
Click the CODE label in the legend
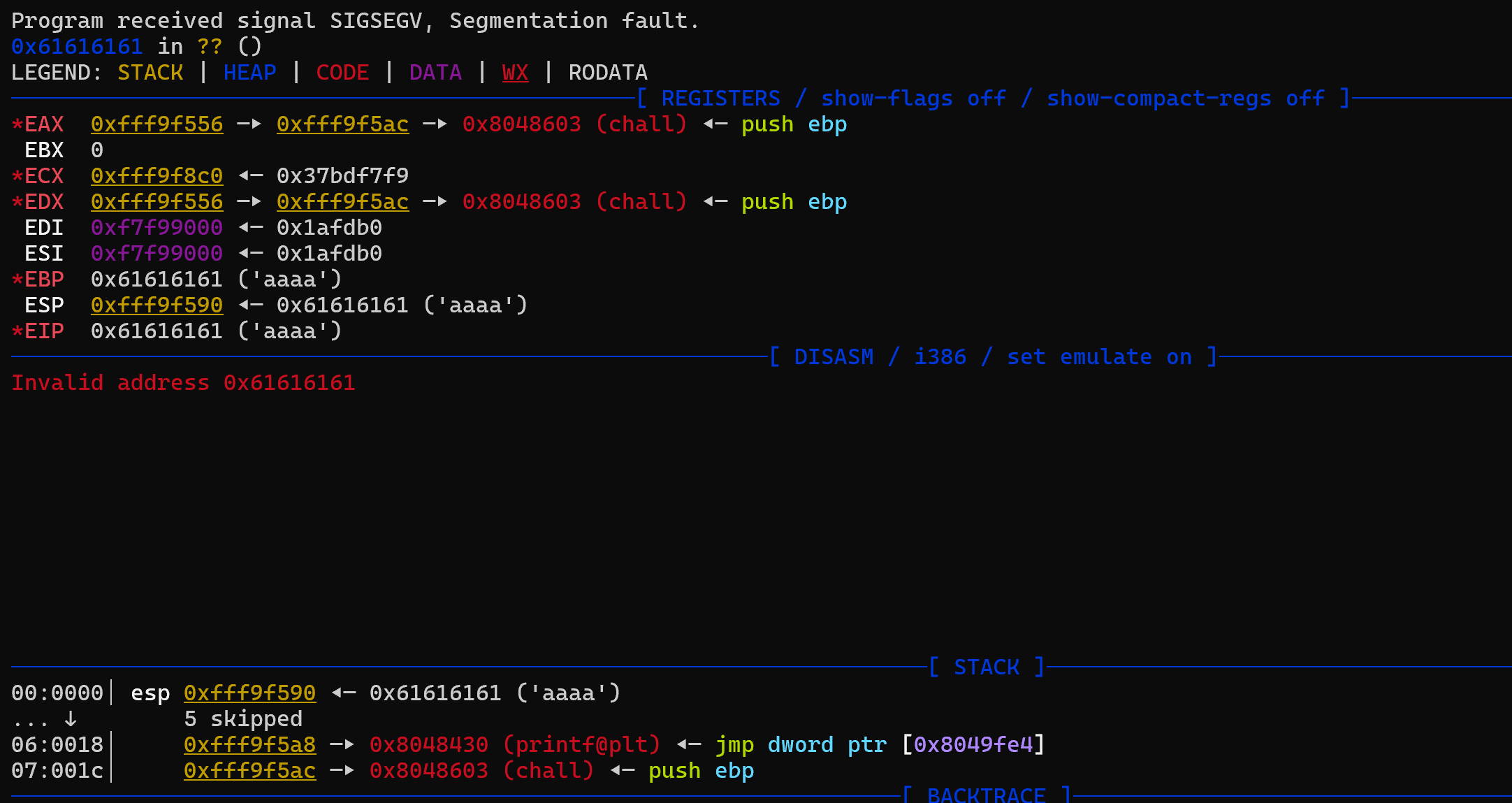point(342,73)
